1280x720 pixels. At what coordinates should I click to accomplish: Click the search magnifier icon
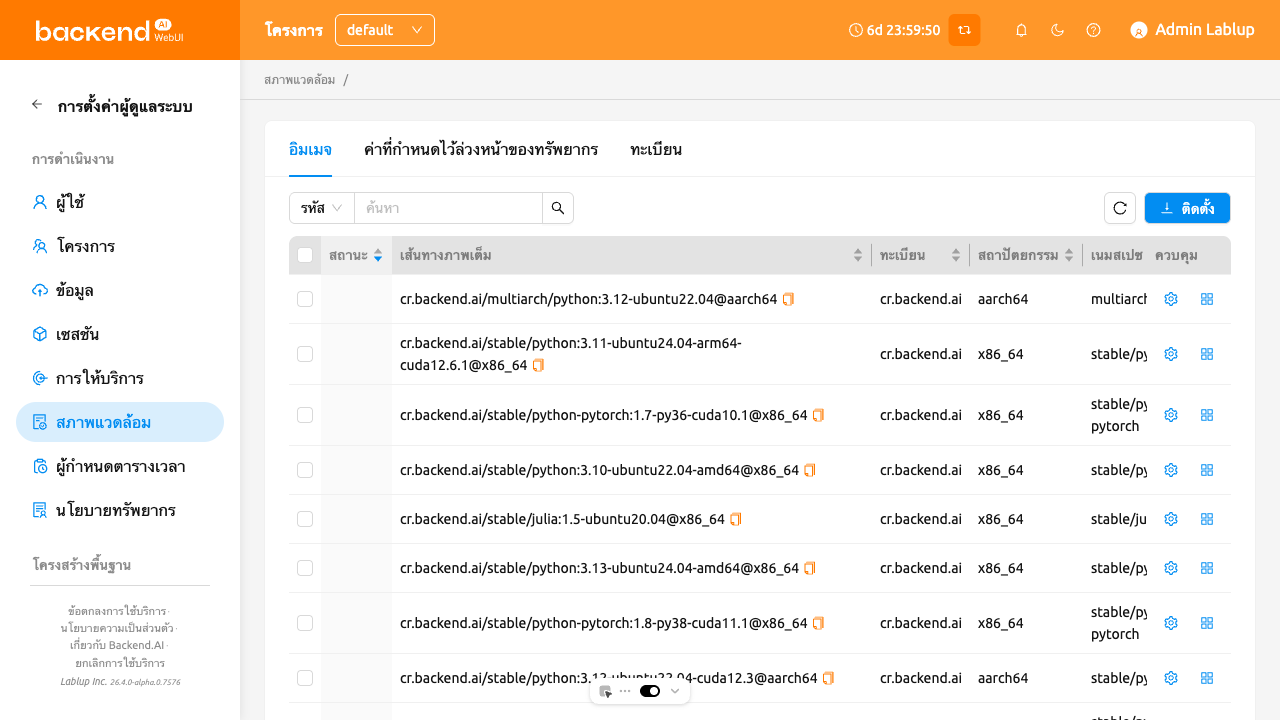(x=558, y=208)
